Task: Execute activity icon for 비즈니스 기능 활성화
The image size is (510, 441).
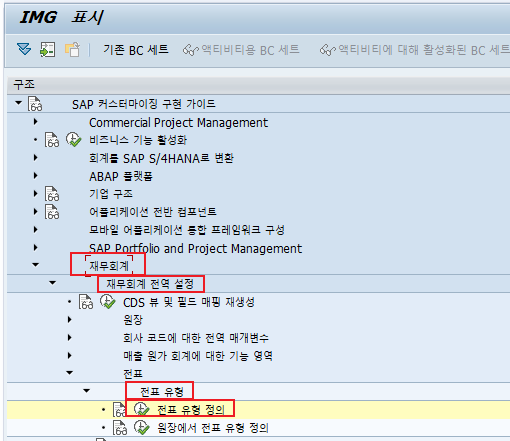Action: click(x=73, y=139)
